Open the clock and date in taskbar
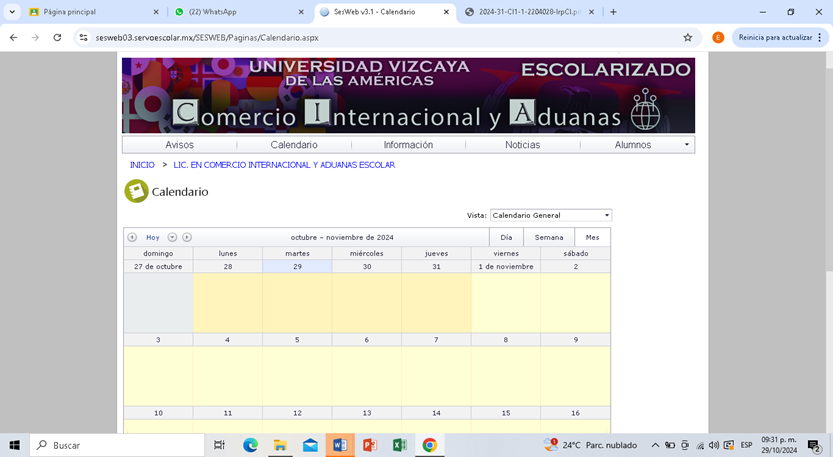Image resolution: width=833 pixels, height=457 pixels. coord(779,445)
